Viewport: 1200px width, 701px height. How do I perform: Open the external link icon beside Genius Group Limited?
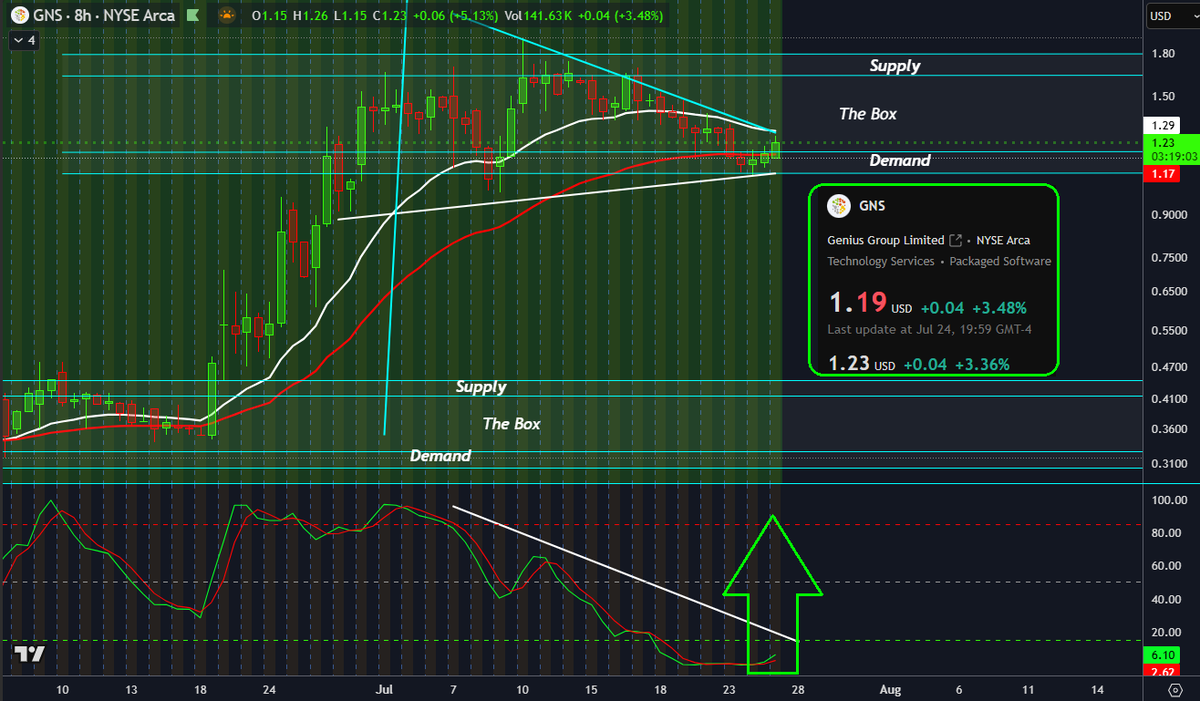[955, 240]
